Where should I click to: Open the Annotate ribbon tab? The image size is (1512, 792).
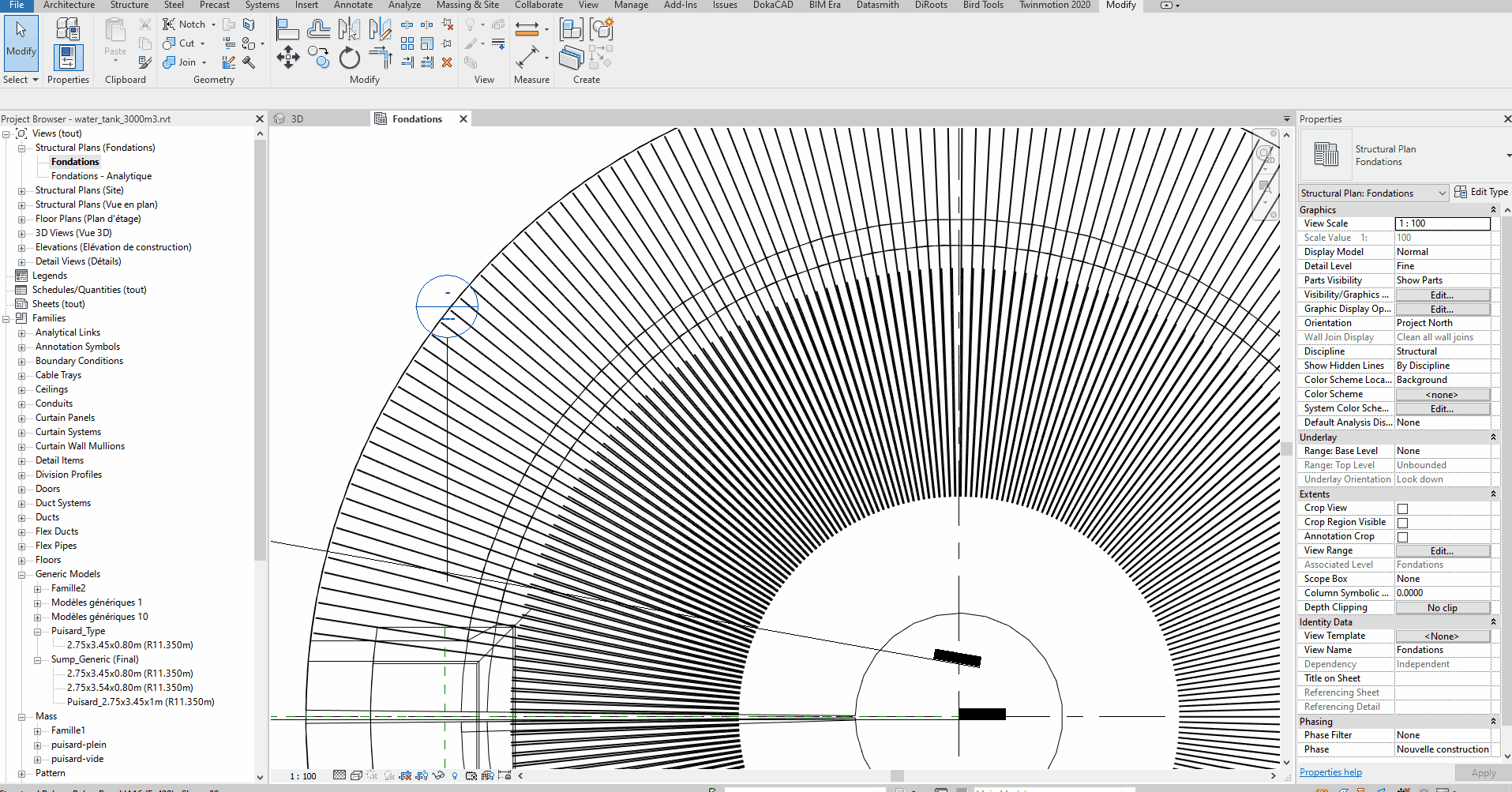pos(353,5)
